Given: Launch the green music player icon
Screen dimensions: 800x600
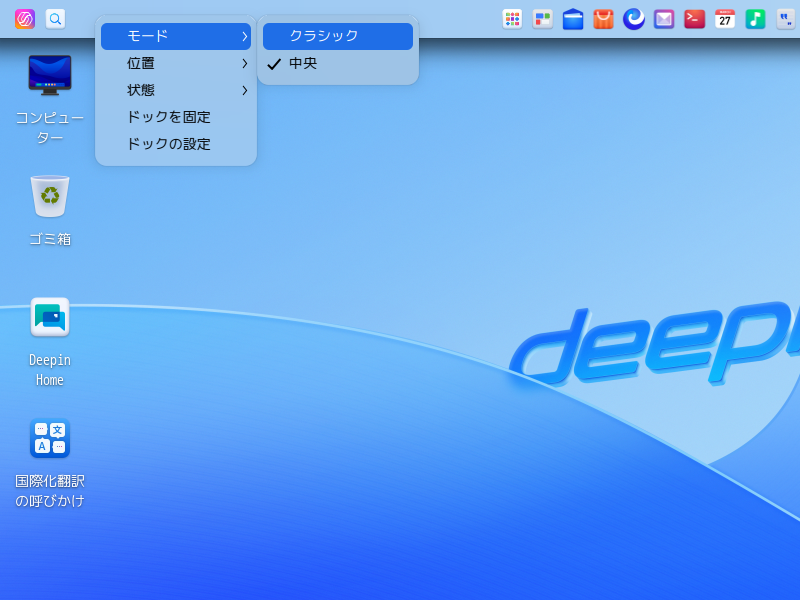Looking at the screenshot, I should pyautogui.click(x=755, y=19).
